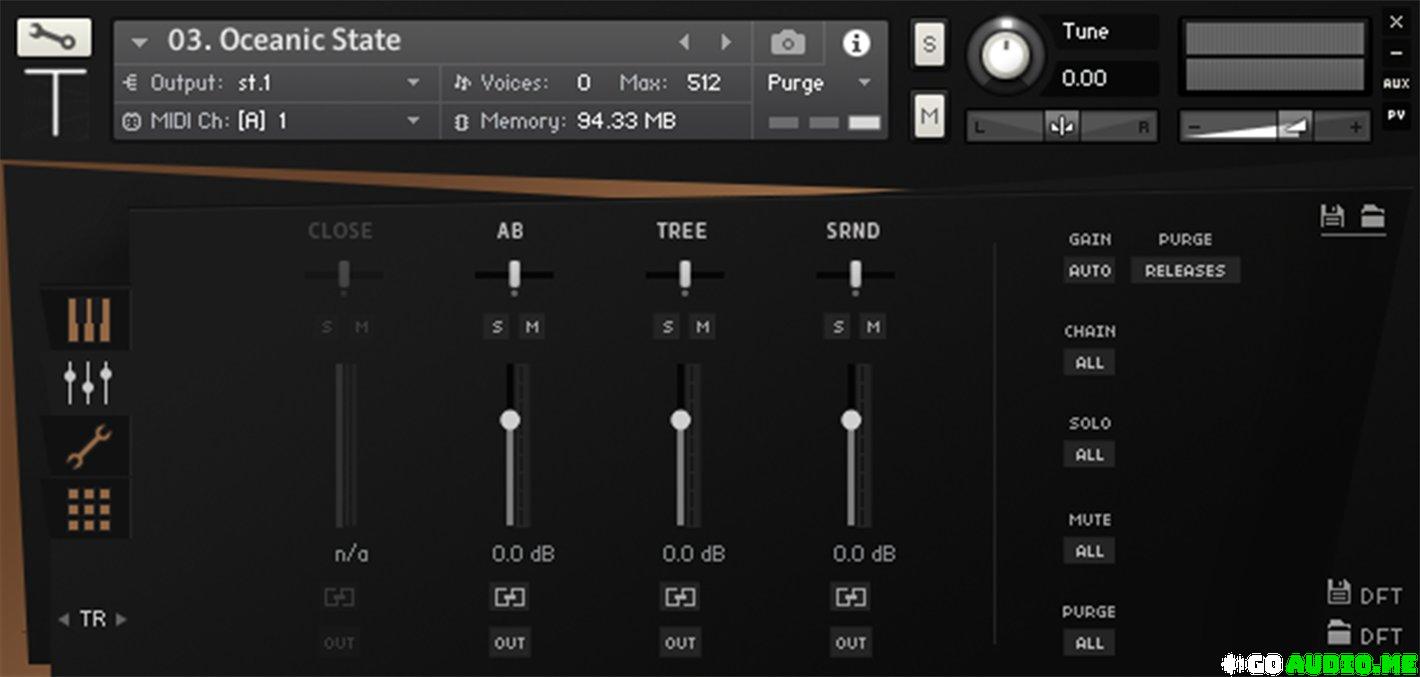This screenshot has width=1420, height=677.
Task: Open the piano keys view in sidebar
Action: [88, 320]
